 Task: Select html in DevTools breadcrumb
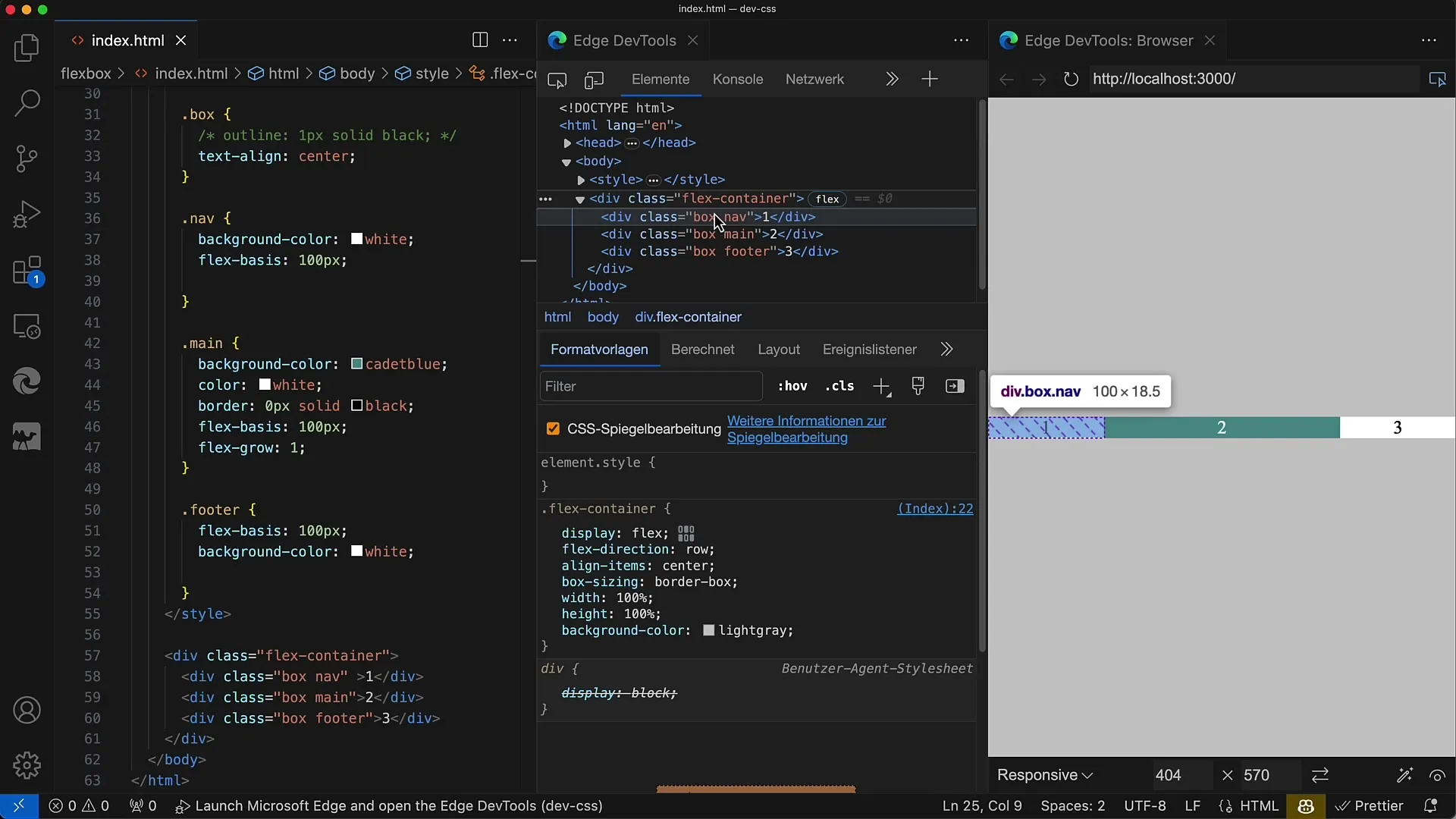[557, 317]
